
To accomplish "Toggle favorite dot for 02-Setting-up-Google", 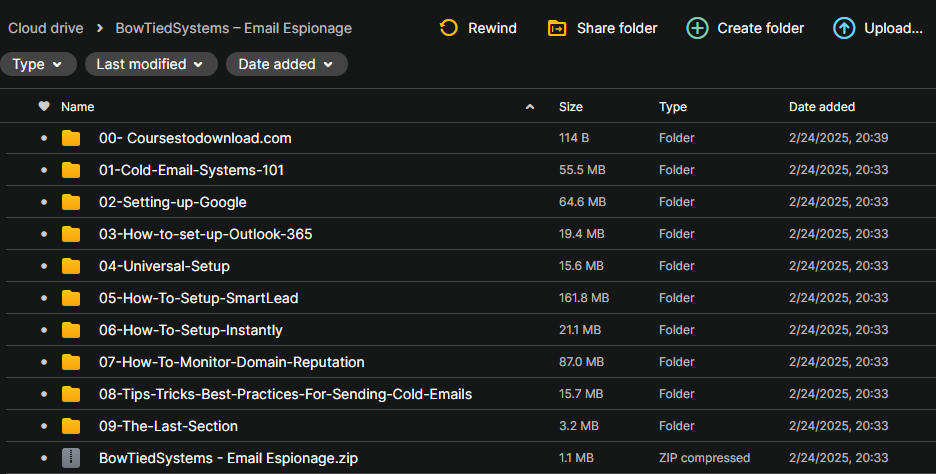I will point(44,202).
